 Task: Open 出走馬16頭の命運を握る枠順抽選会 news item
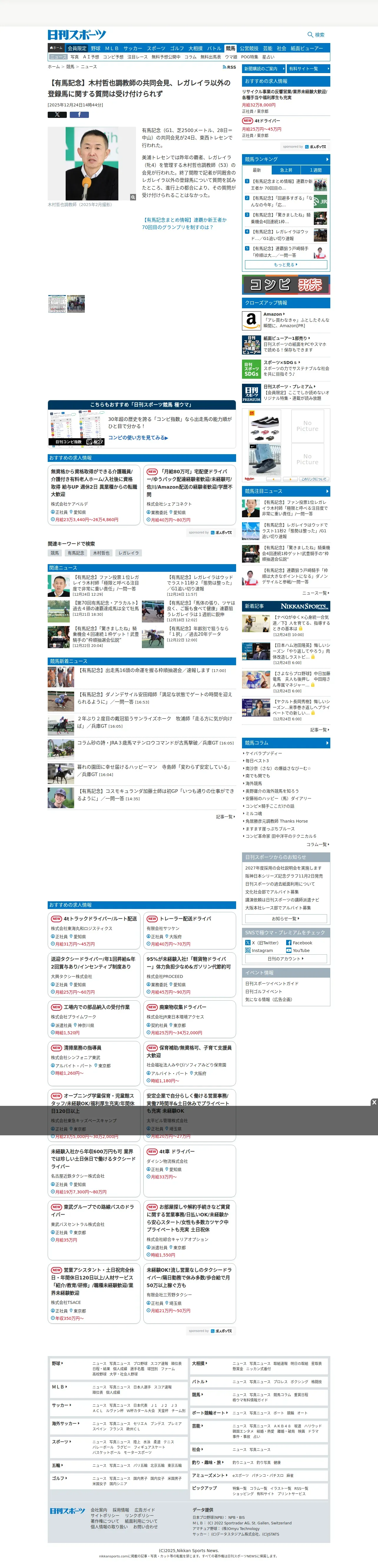click(151, 670)
